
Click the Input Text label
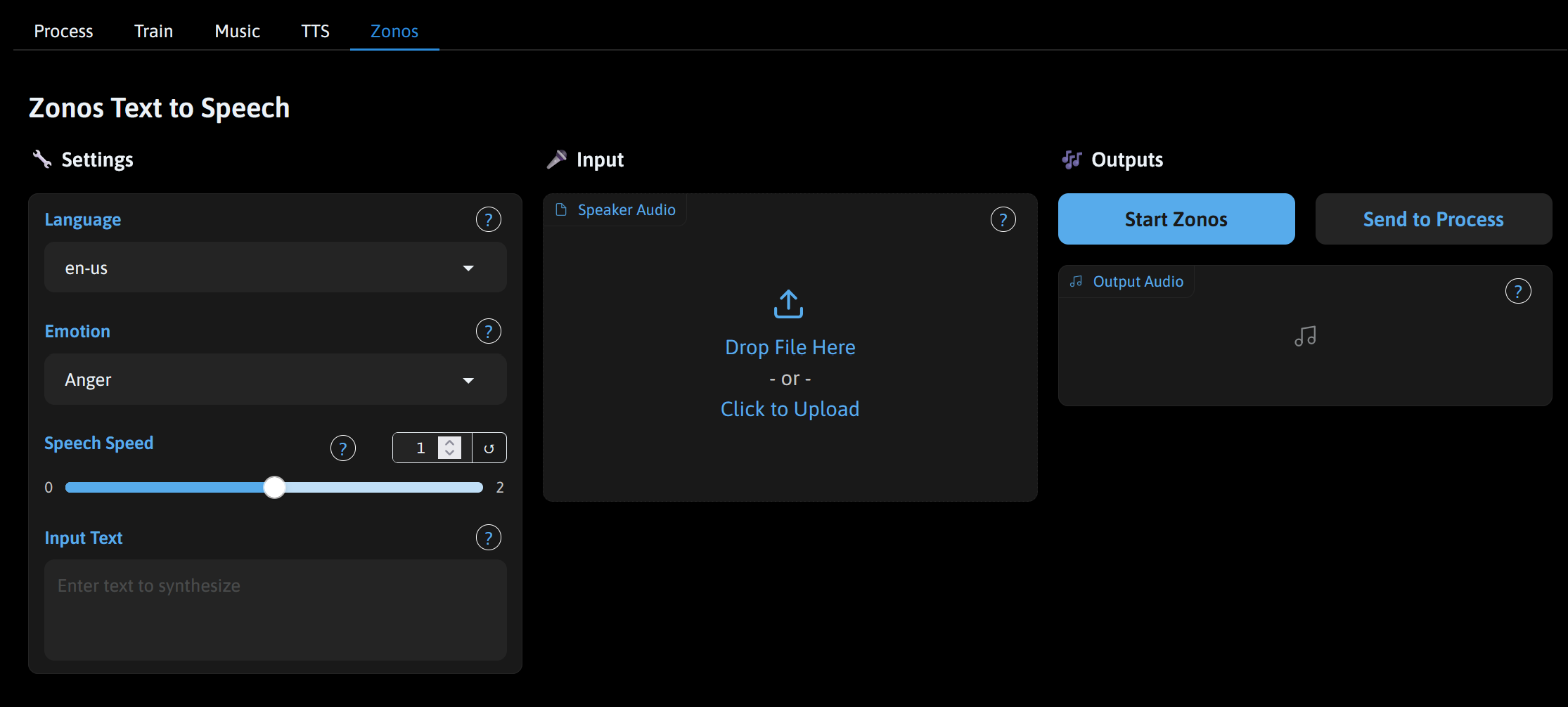(84, 538)
